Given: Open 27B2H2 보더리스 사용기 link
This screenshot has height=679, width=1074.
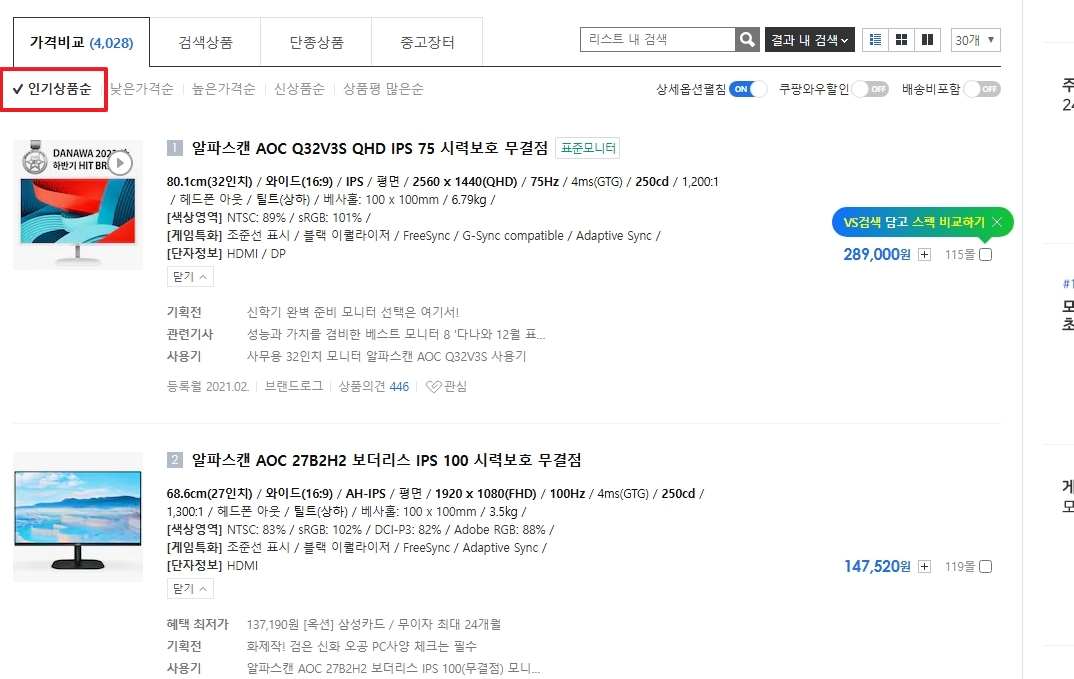Looking at the screenshot, I should (393, 668).
